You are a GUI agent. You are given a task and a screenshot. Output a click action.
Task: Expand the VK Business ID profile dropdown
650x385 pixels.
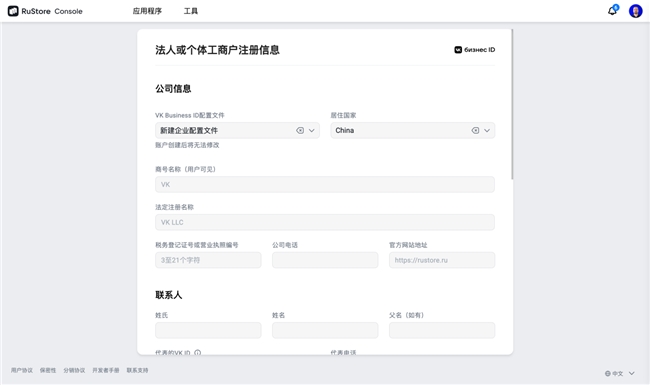point(312,131)
